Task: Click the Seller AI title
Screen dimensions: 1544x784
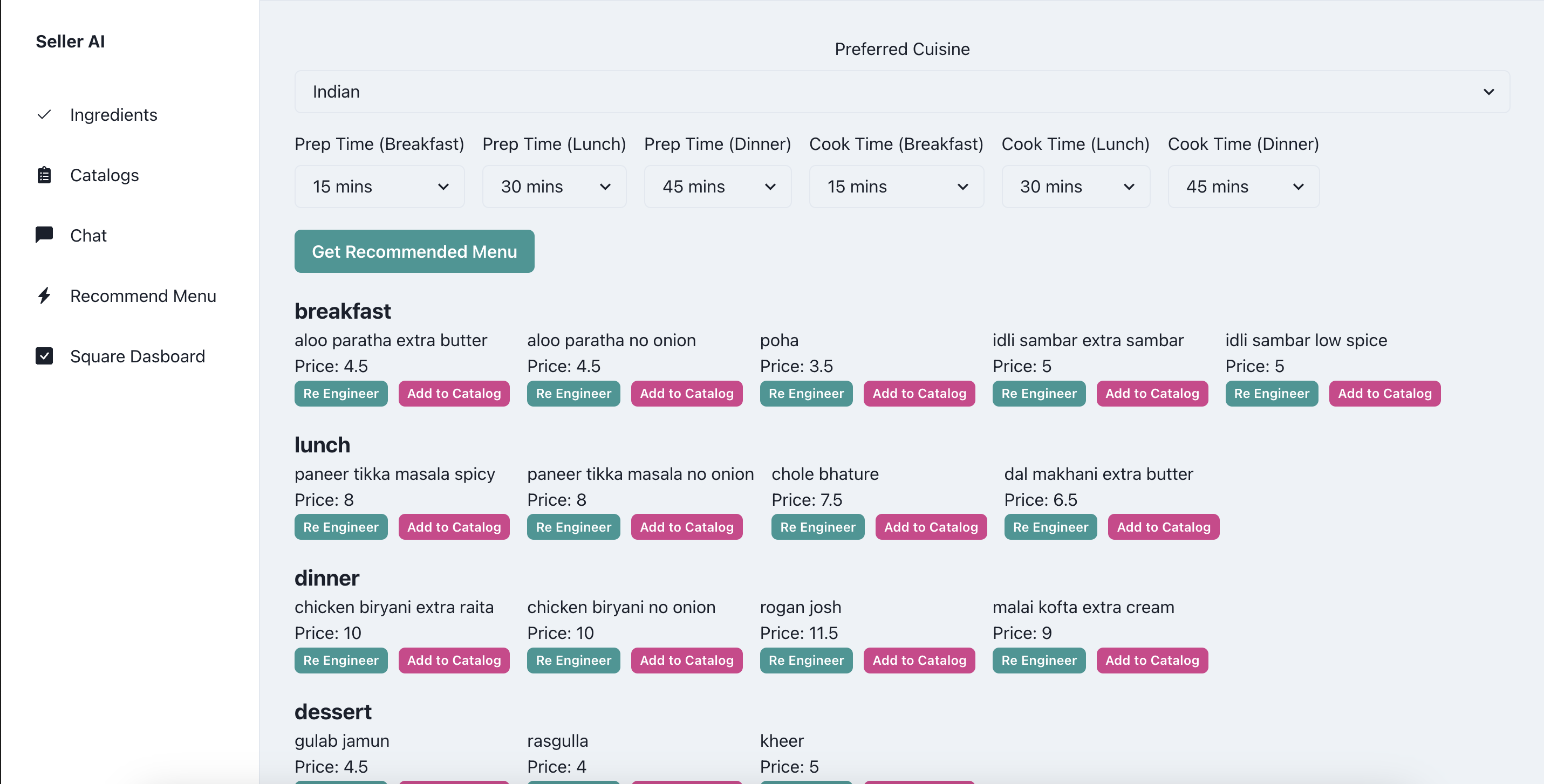Action: tap(70, 42)
